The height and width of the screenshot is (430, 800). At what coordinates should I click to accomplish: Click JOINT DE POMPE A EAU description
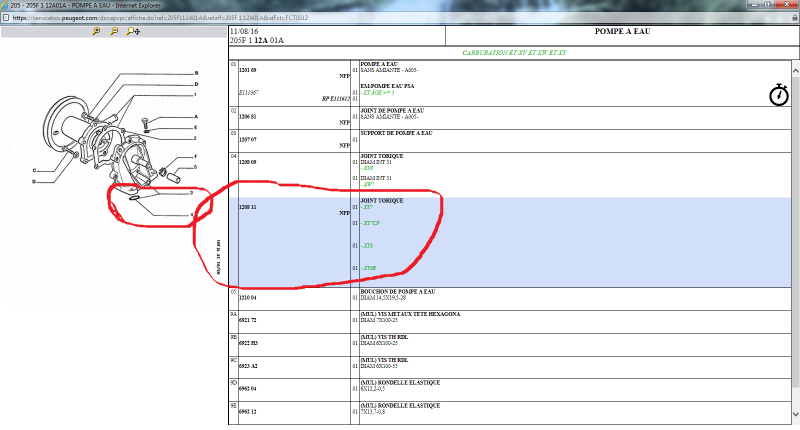(392, 111)
